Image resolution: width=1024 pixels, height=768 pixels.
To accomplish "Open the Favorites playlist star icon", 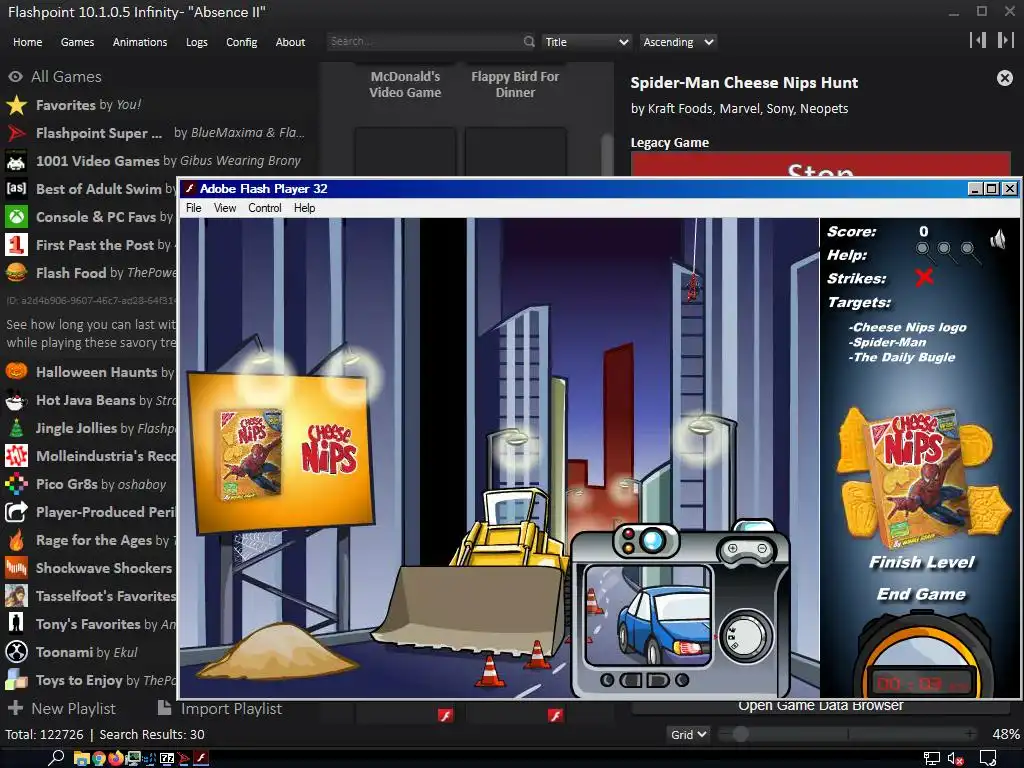I will pyautogui.click(x=16, y=105).
